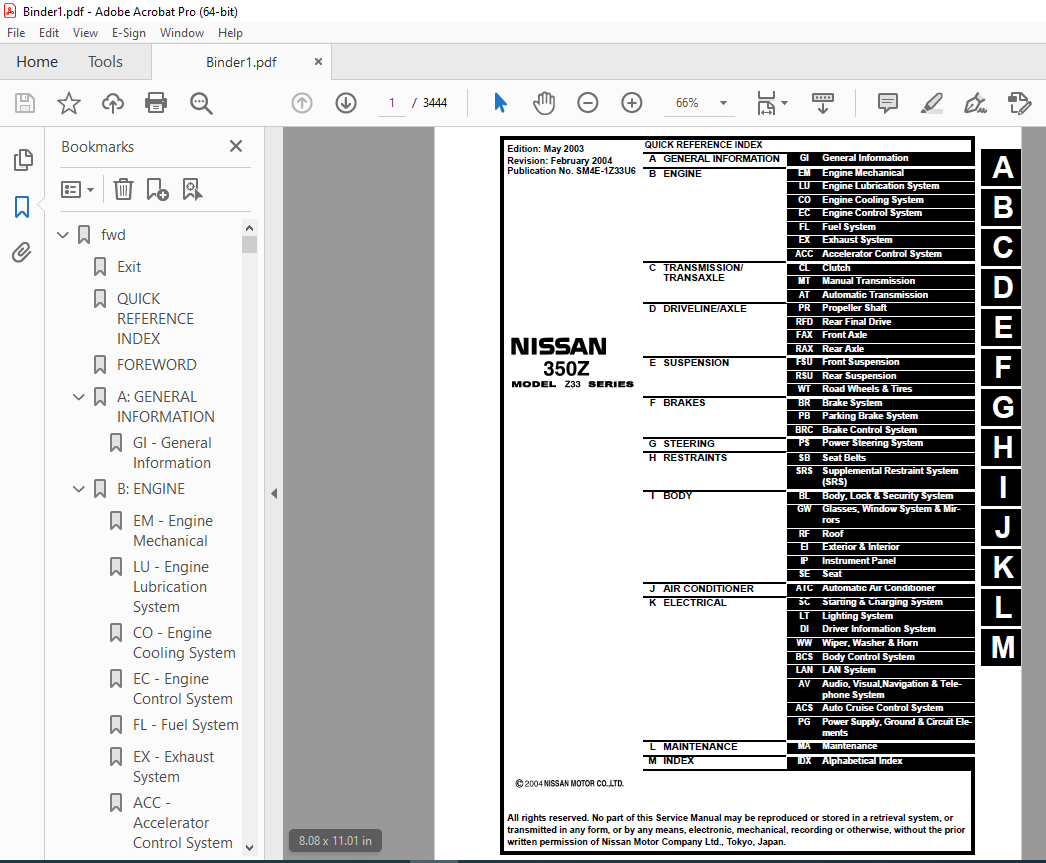Activate the Selection arrow tool
The image size is (1046, 863).
[500, 103]
